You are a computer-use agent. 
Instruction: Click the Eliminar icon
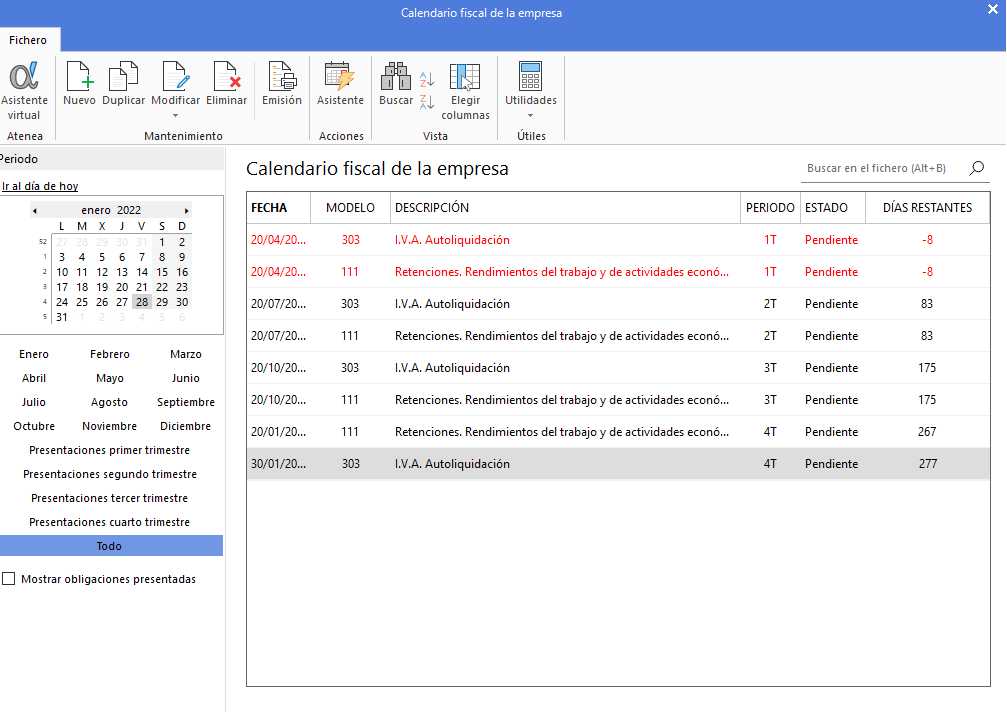point(226,76)
